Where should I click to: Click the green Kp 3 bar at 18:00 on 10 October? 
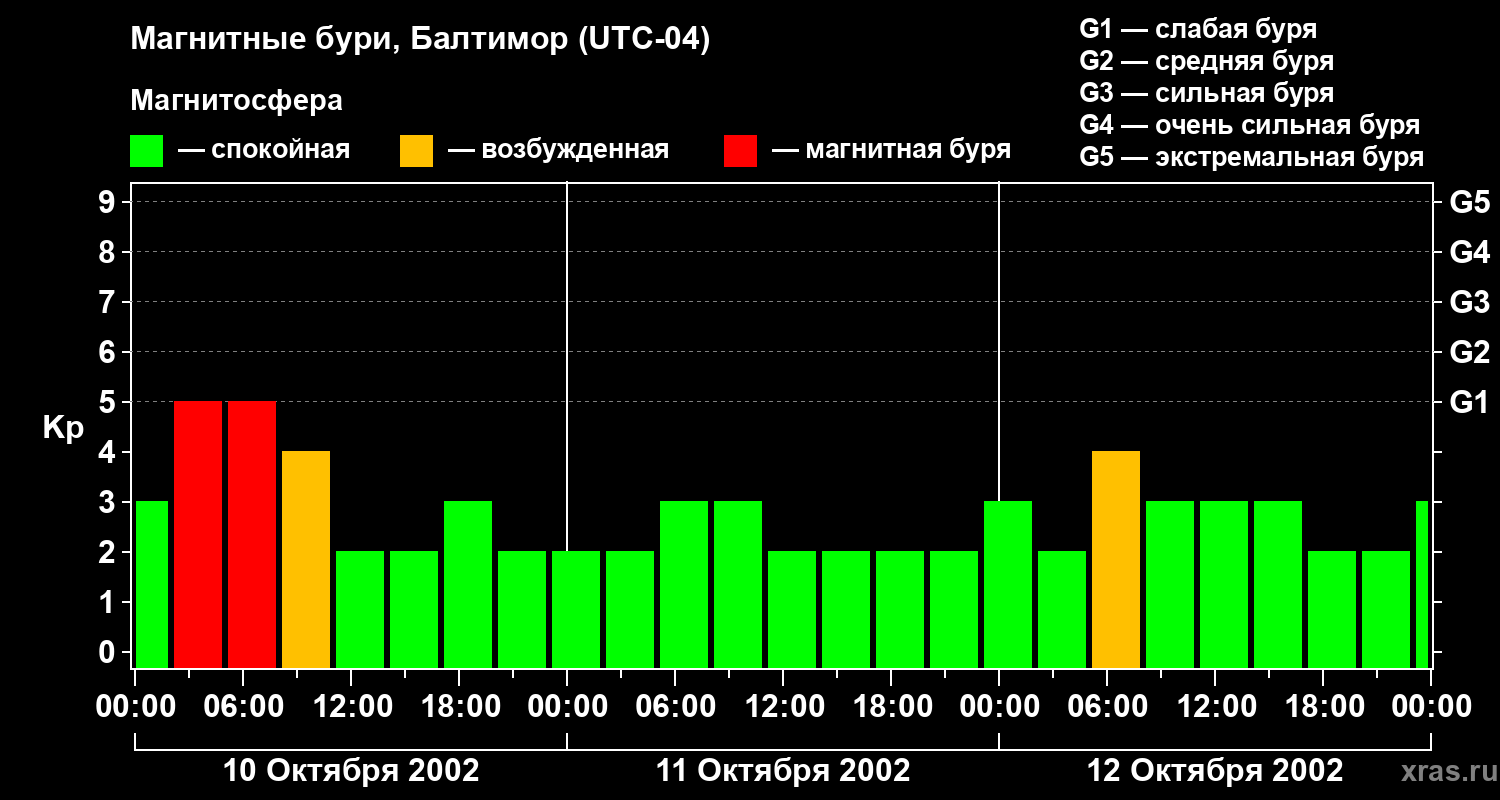[x=468, y=585]
